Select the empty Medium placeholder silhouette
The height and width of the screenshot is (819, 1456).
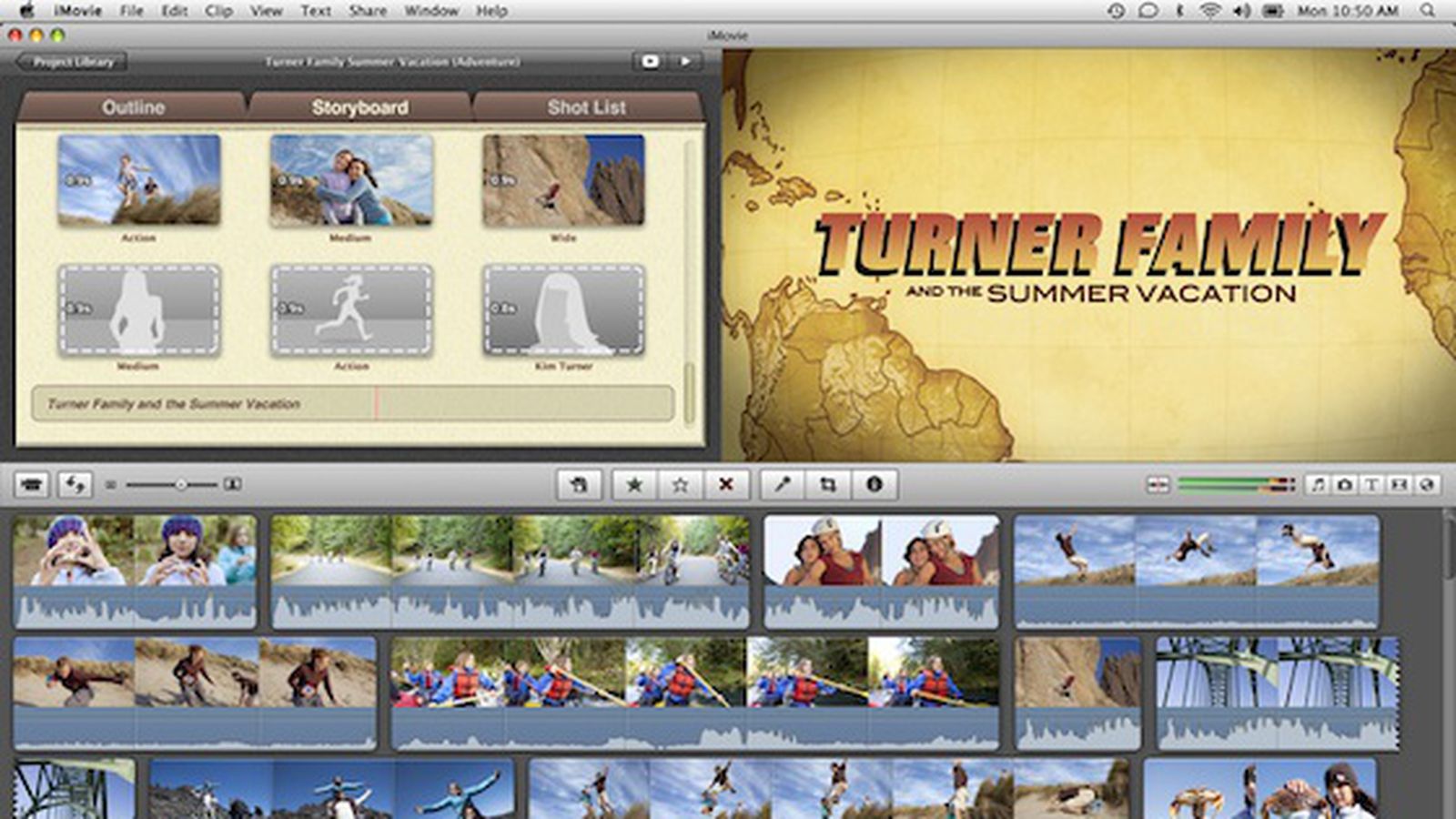pyautogui.click(x=139, y=310)
